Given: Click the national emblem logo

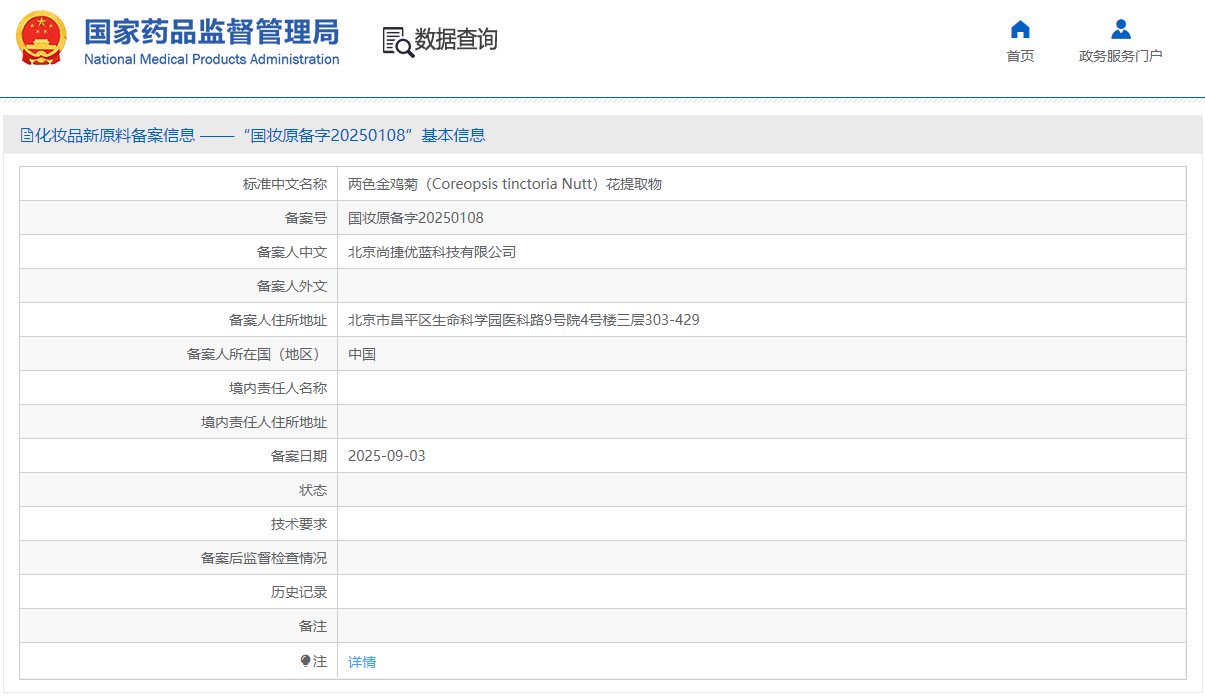Looking at the screenshot, I should click(x=42, y=40).
